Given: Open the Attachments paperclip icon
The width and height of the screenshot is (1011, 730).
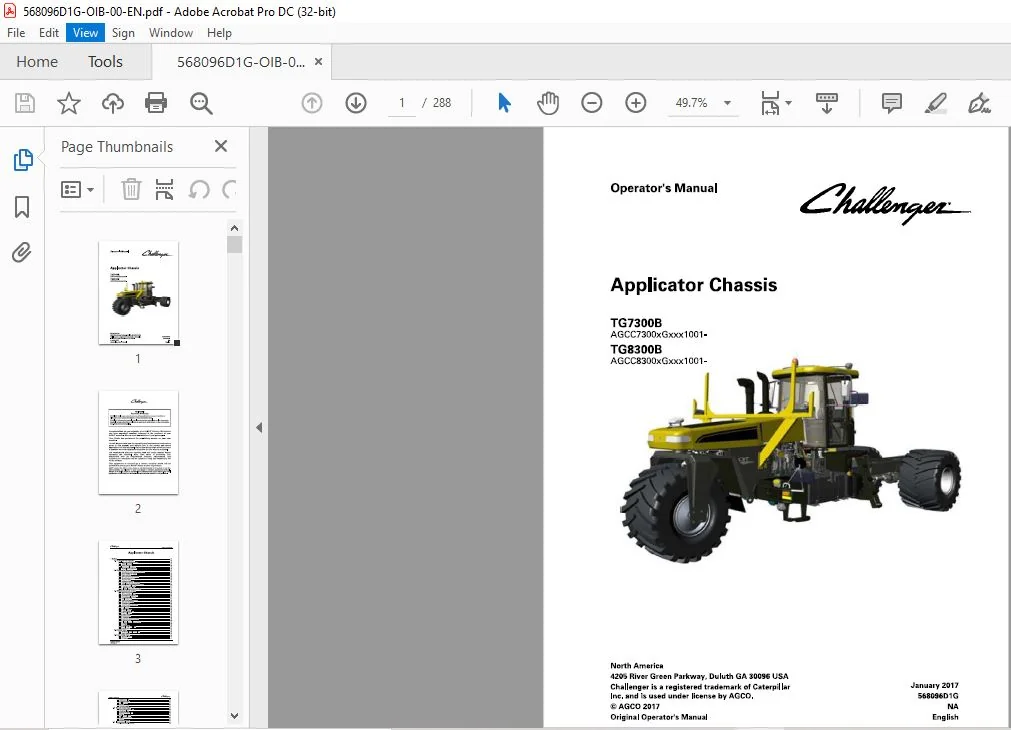Looking at the screenshot, I should click(22, 252).
